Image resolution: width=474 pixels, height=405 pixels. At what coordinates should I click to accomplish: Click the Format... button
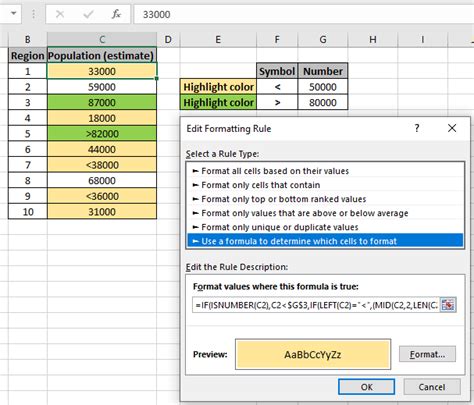click(427, 354)
